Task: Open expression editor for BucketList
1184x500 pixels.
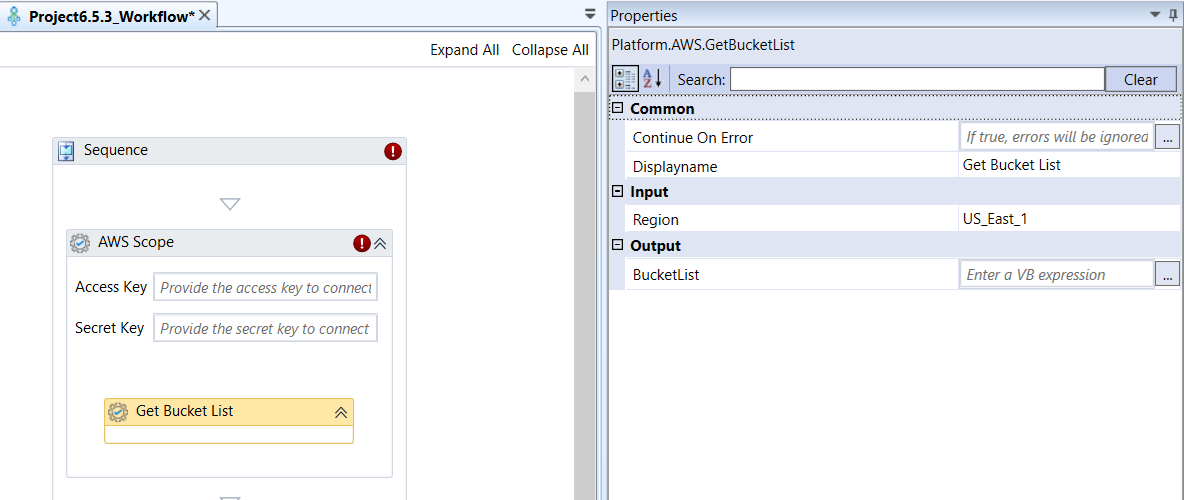Action: pyautogui.click(x=1167, y=274)
